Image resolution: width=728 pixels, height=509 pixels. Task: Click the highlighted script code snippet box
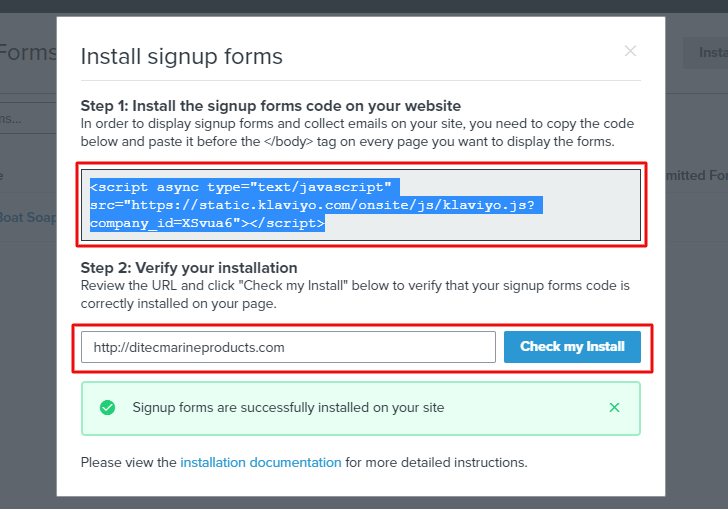(360, 205)
